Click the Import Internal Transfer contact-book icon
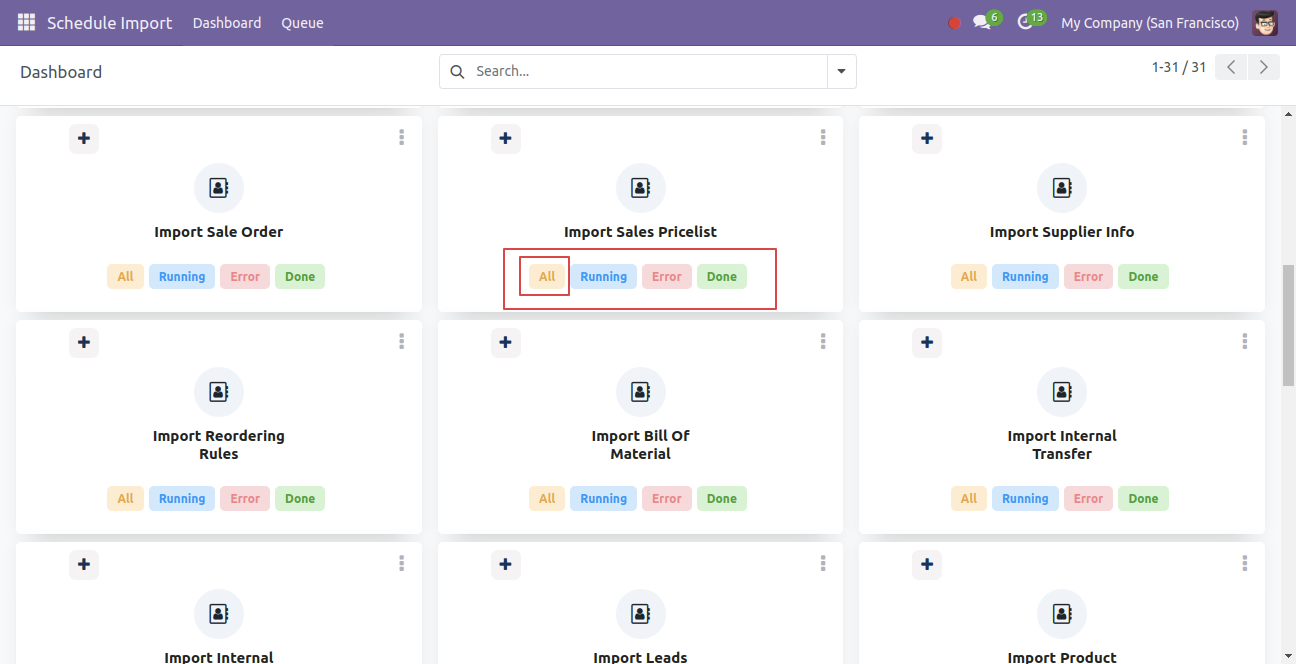1296x664 pixels. pos(1062,392)
